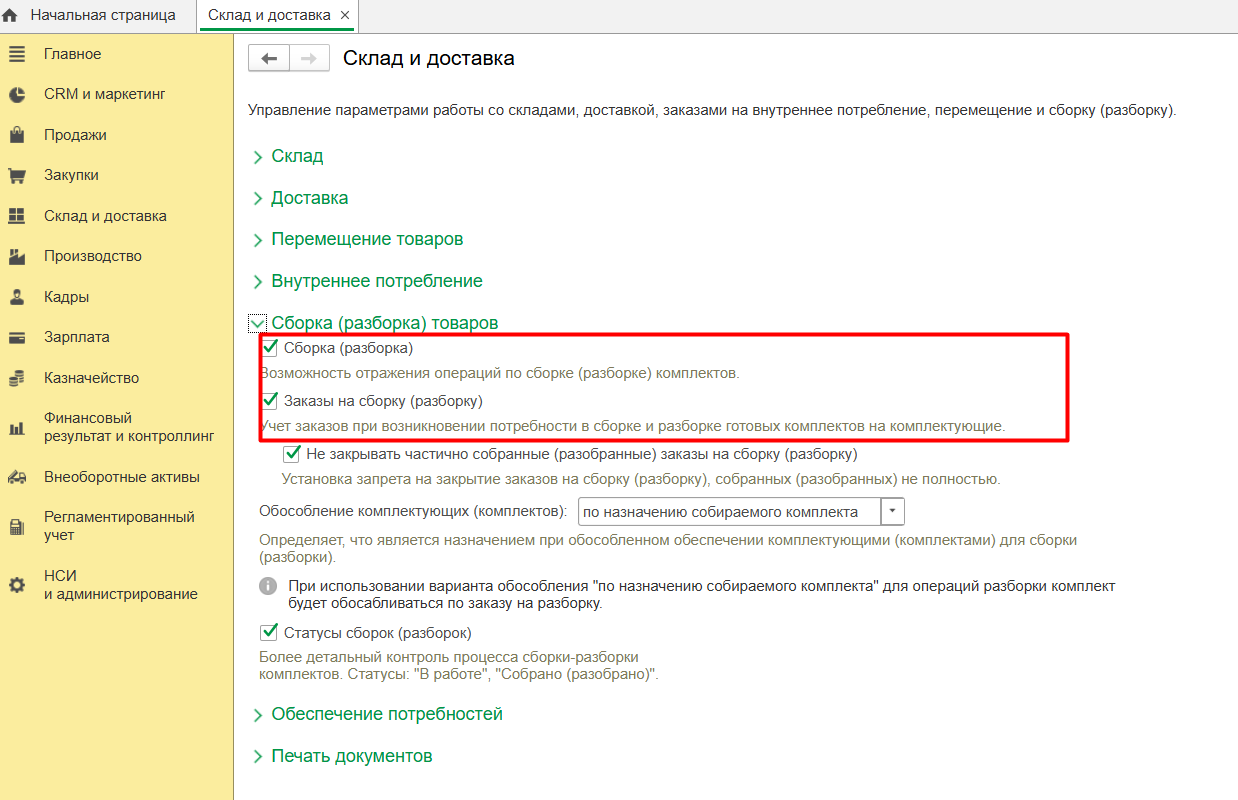Select the Продажи shopping bag icon
This screenshot has width=1238, height=800.
coord(17,135)
